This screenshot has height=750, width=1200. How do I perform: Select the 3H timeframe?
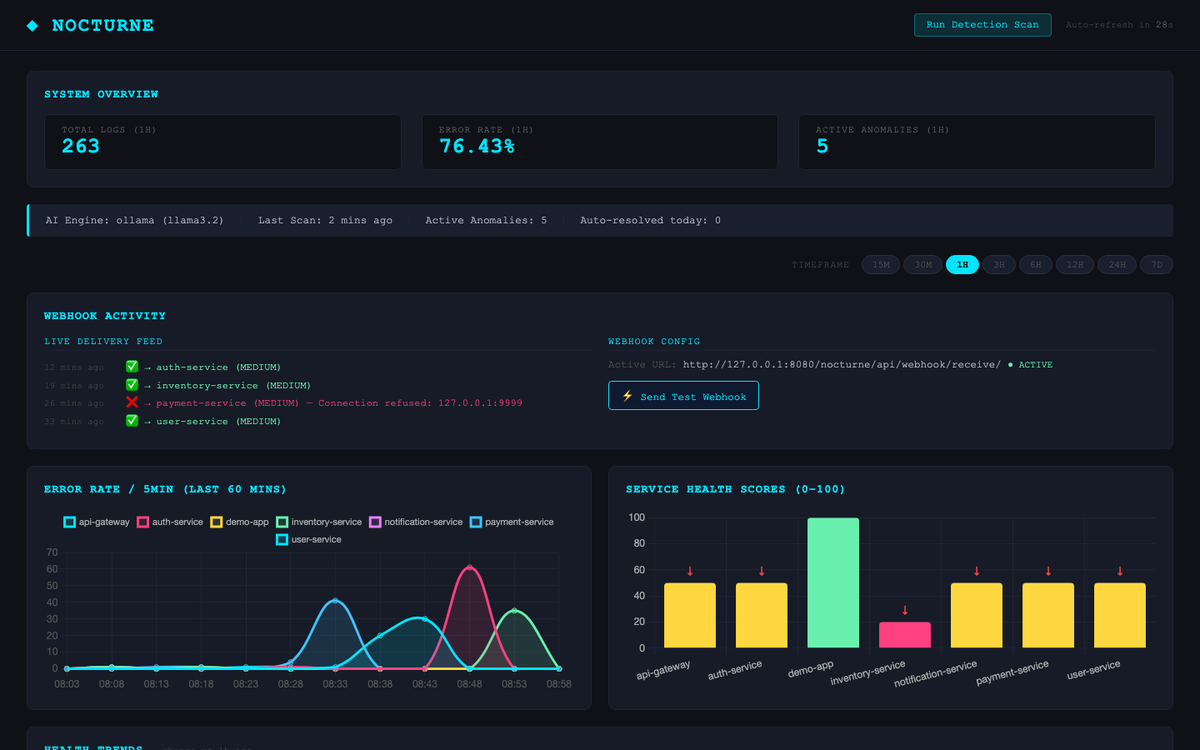[999, 265]
